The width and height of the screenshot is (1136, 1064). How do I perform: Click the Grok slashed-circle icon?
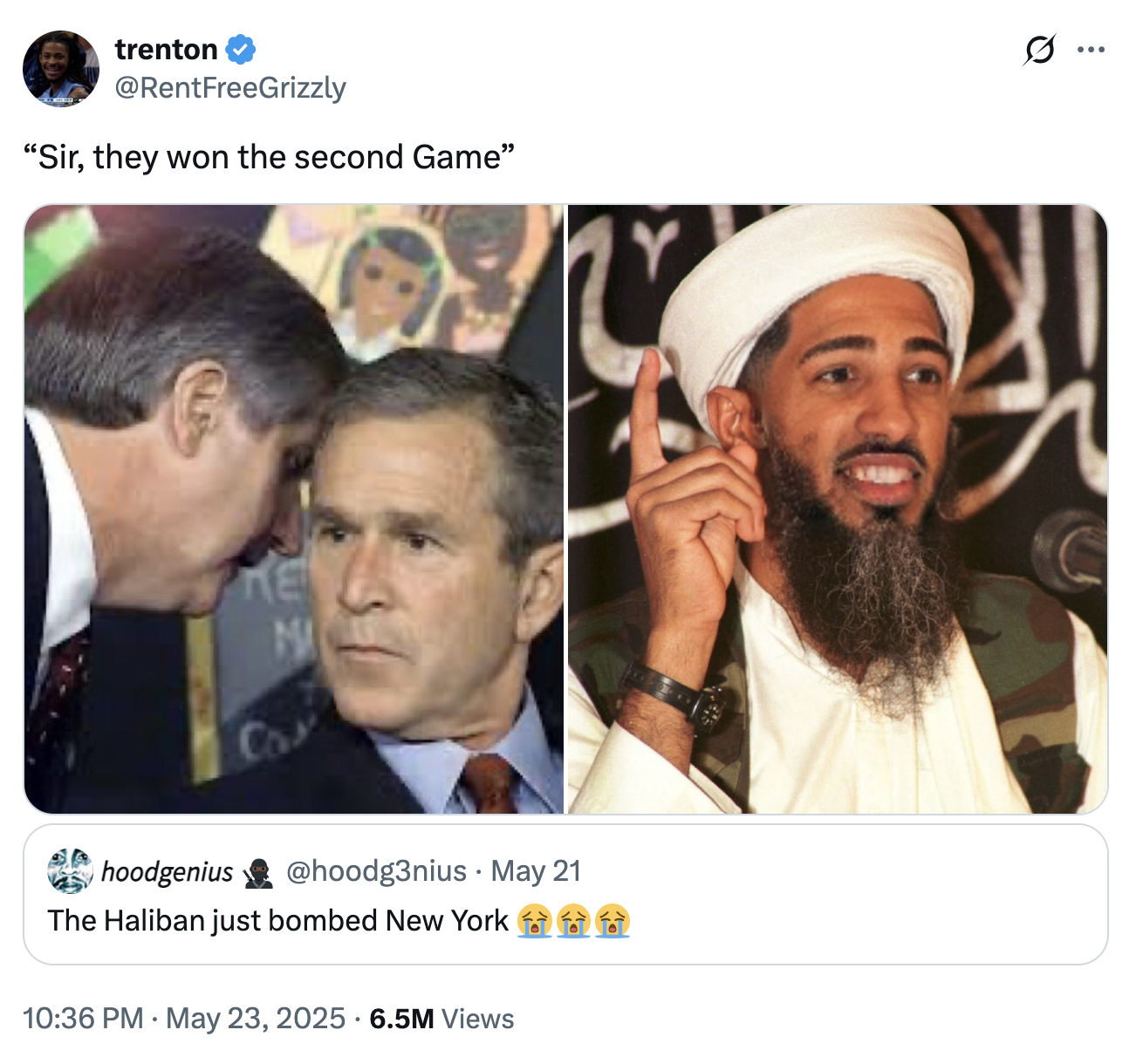tap(1040, 50)
